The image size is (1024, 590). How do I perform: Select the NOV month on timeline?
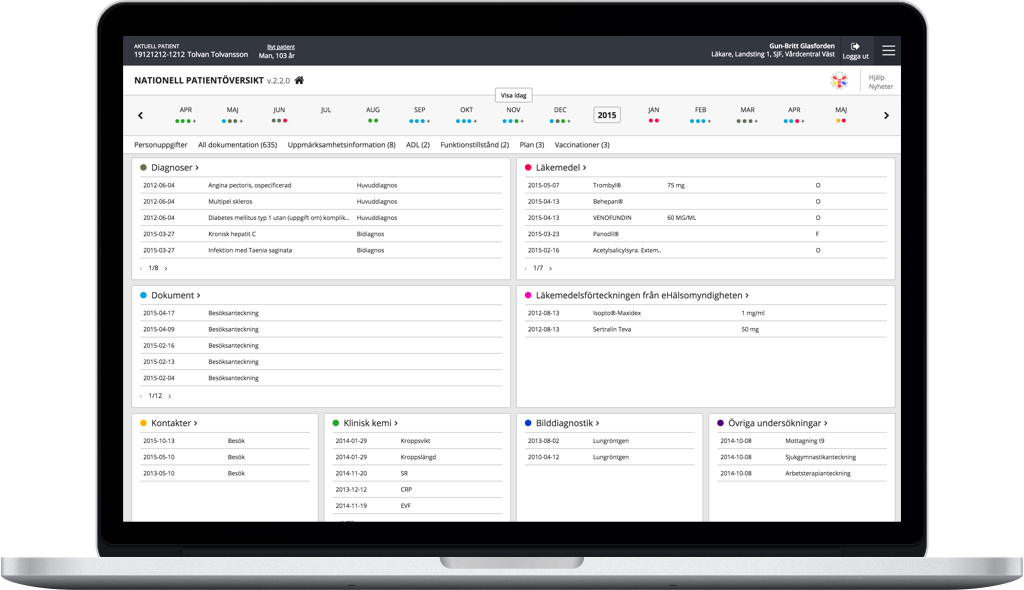point(513,110)
